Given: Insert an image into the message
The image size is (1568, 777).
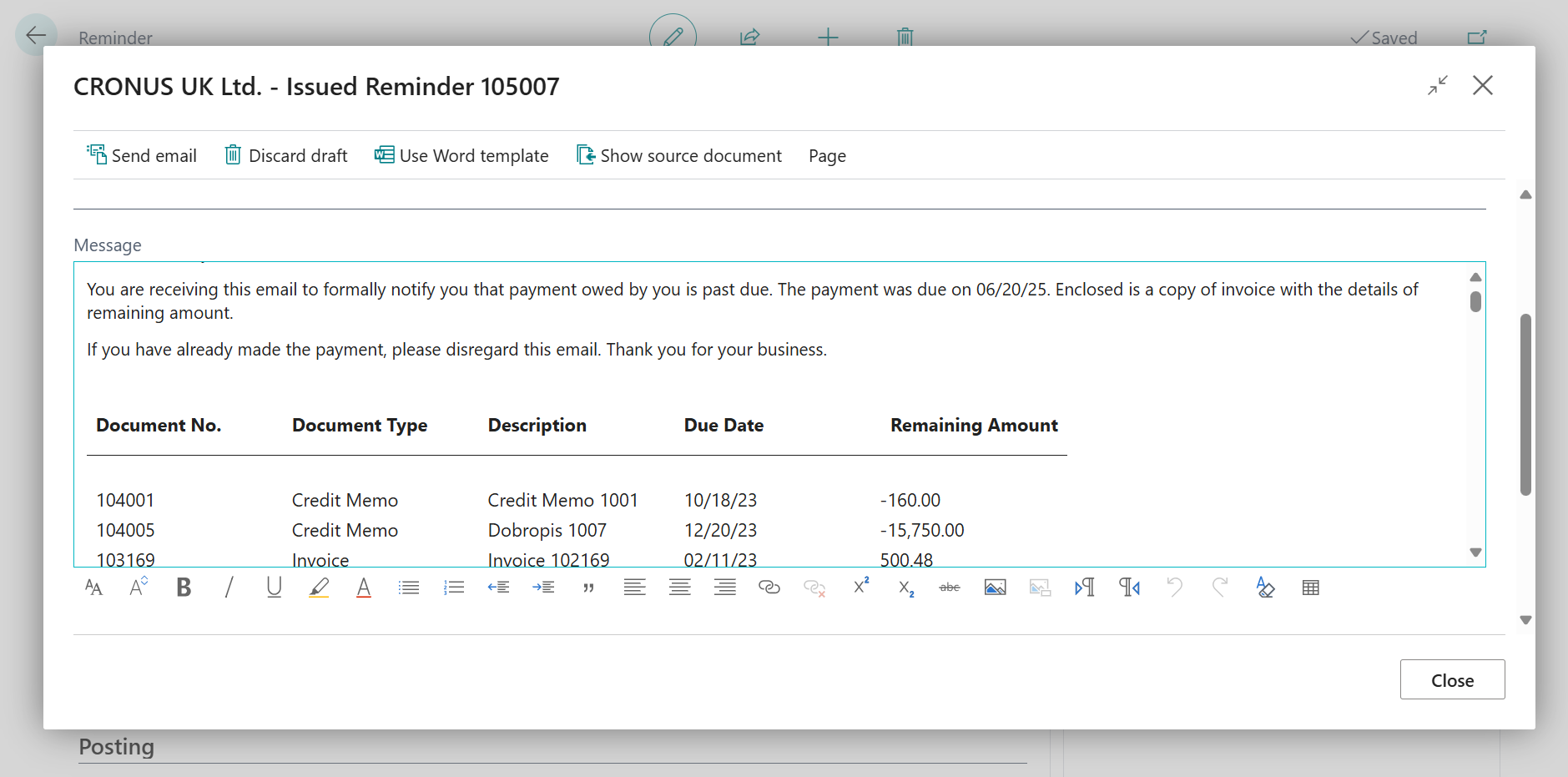Looking at the screenshot, I should pyautogui.click(x=995, y=588).
